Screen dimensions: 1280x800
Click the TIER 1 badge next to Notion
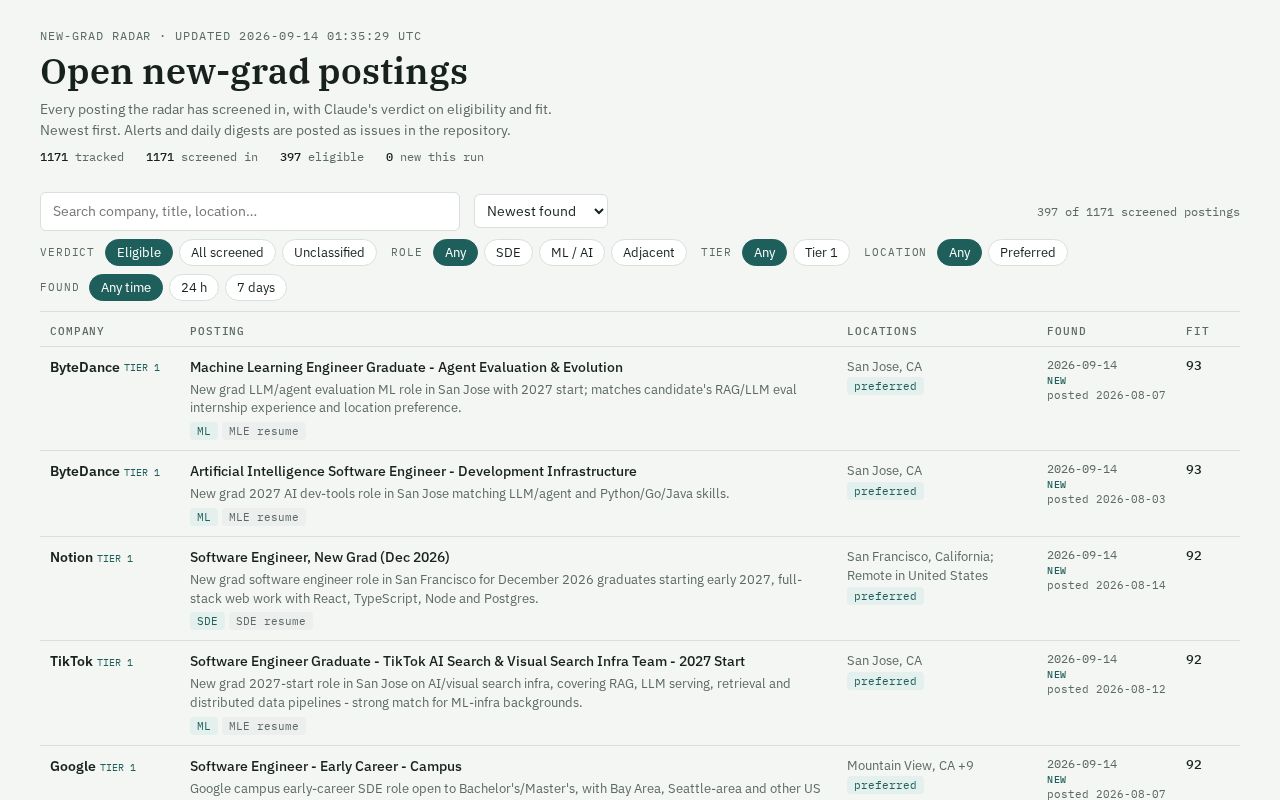pos(115,558)
